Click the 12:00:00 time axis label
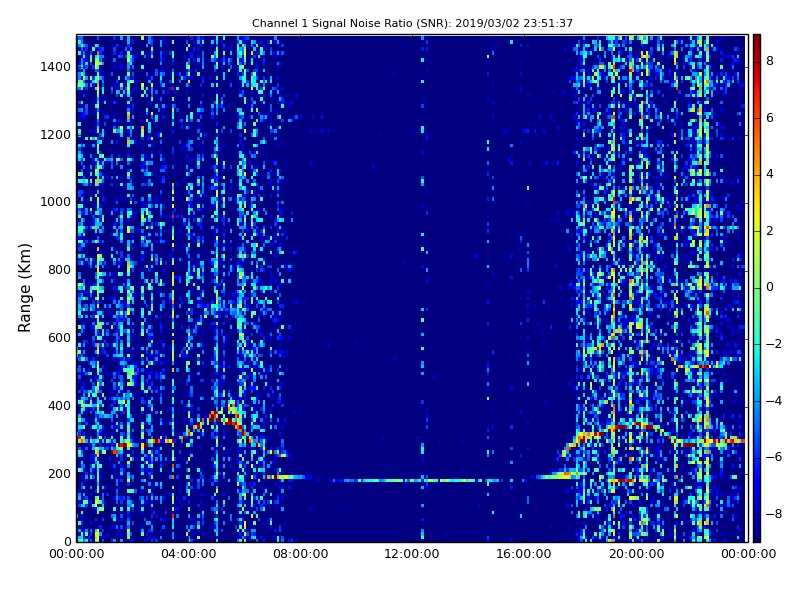 pos(412,554)
